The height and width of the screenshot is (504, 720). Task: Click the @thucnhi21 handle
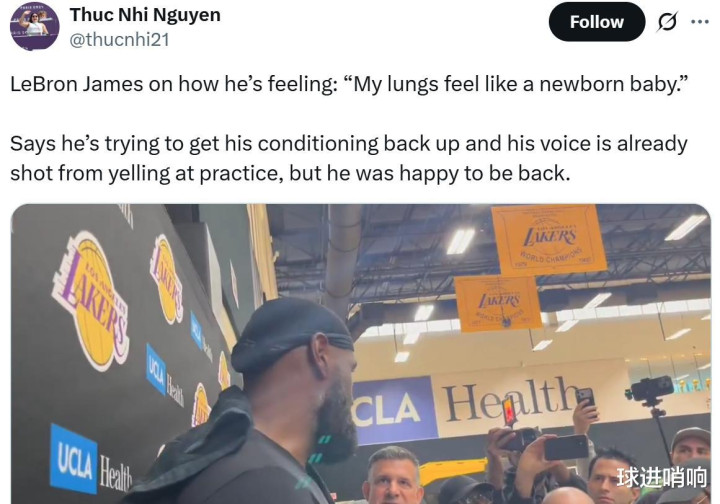119,39
